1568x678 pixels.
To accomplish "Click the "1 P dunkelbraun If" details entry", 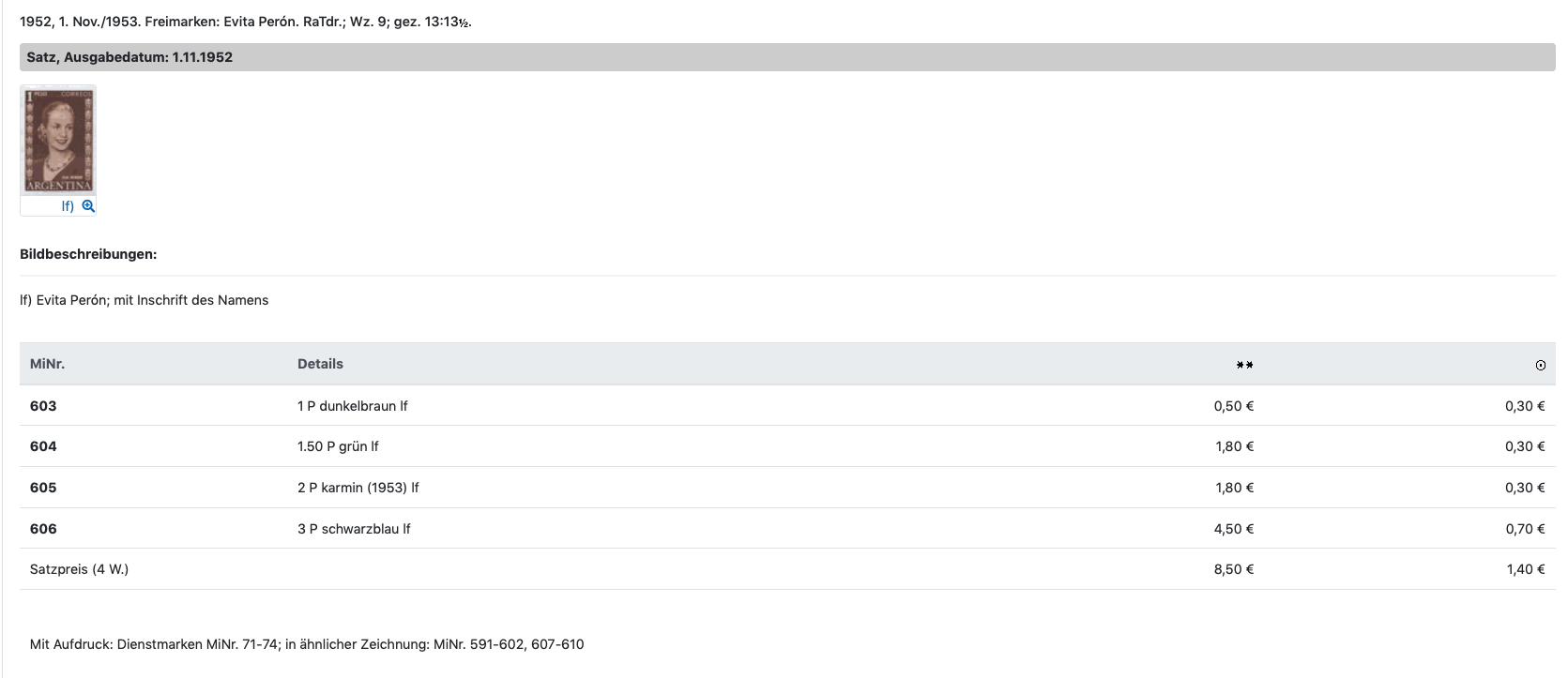I will (352, 406).
